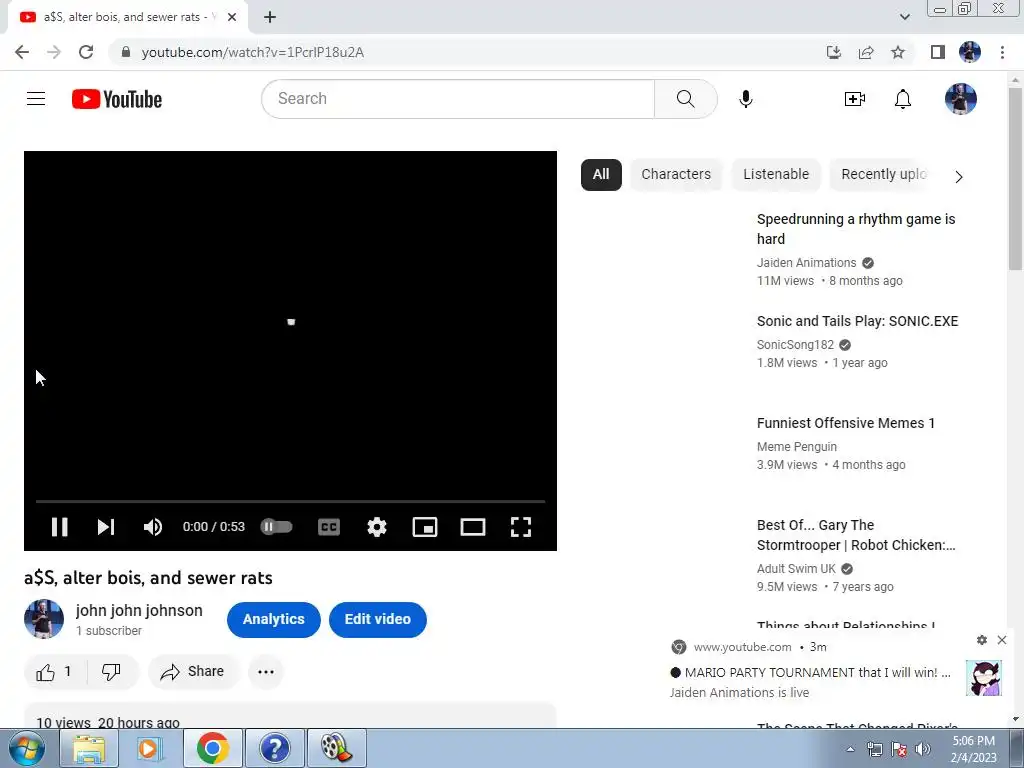Viewport: 1024px width, 768px height.
Task: Open john john johnson channel name
Action: [139, 611]
